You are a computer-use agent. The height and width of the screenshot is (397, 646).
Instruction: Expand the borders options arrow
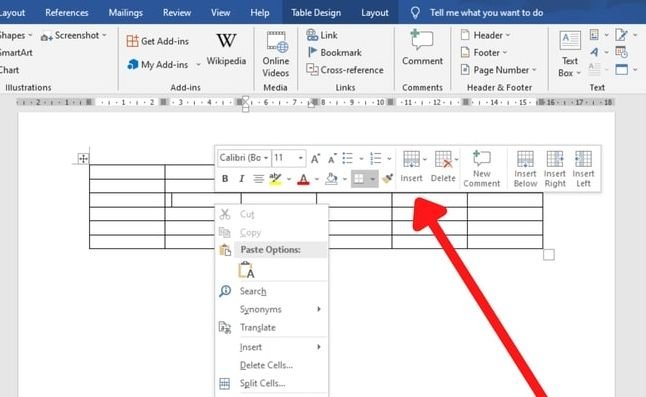[372, 179]
